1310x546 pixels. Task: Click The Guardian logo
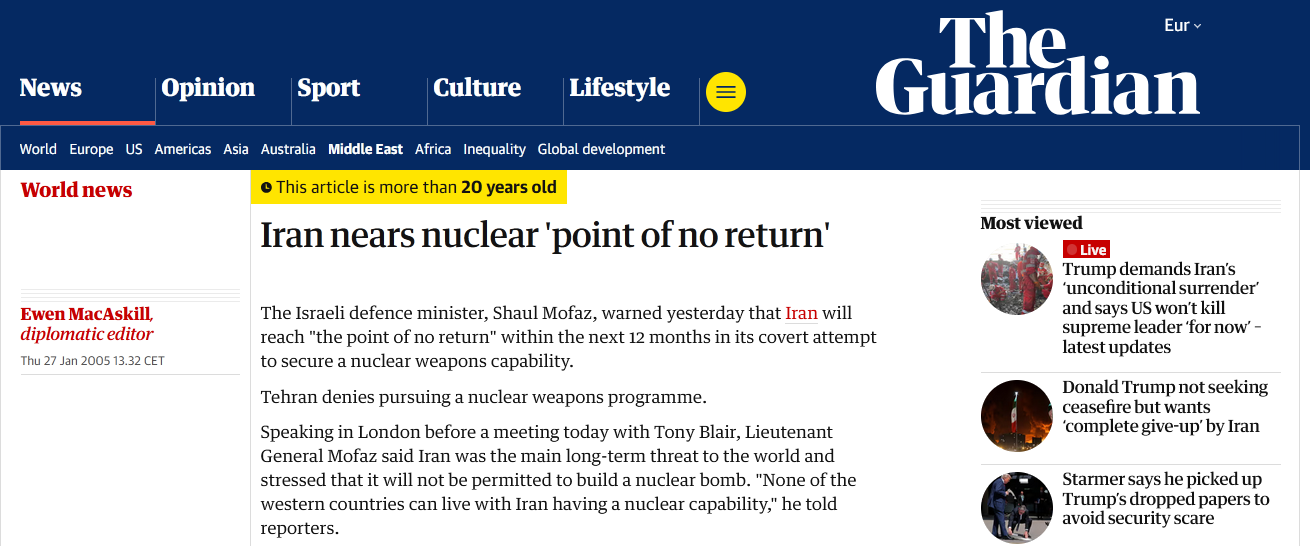coord(1037,65)
